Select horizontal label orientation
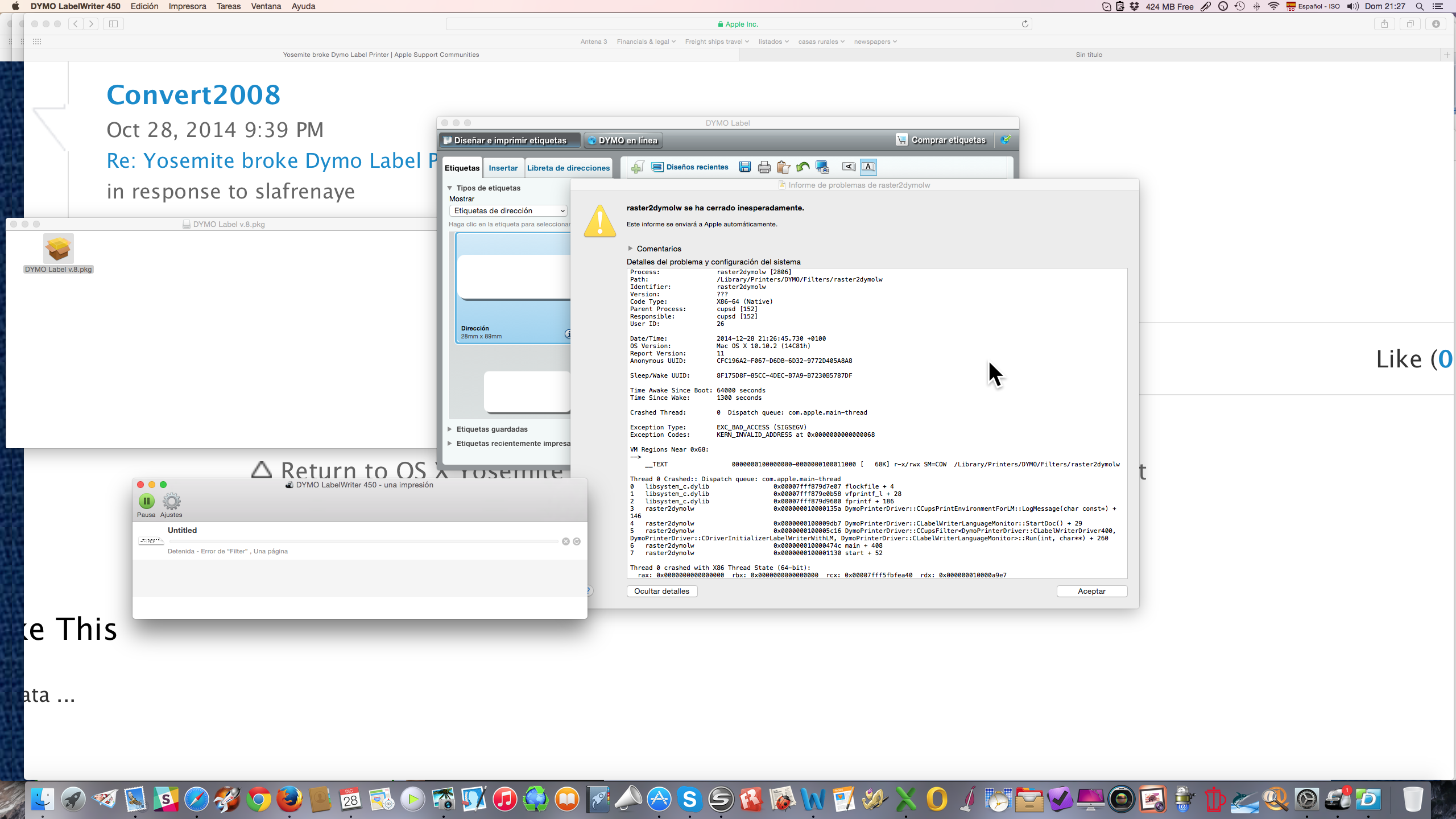Image resolution: width=1456 pixels, height=819 pixels. [x=868, y=167]
